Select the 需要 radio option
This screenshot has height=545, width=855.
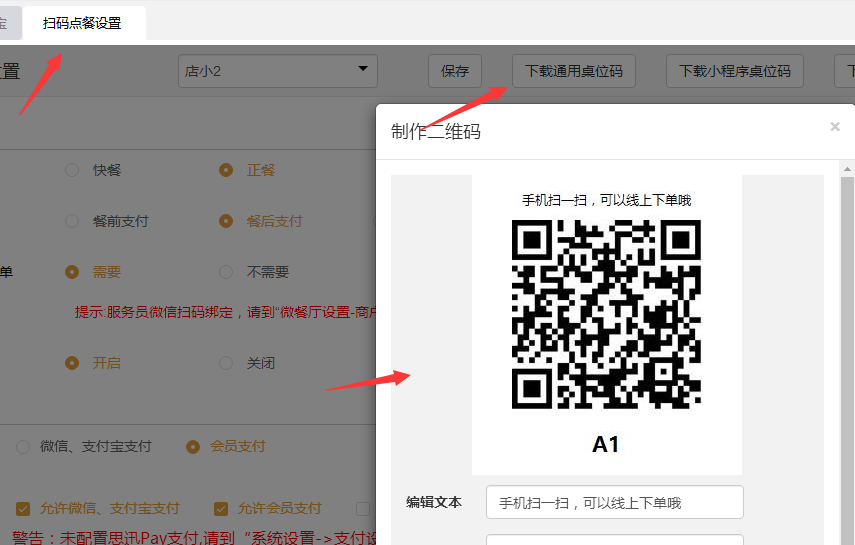coord(72,272)
